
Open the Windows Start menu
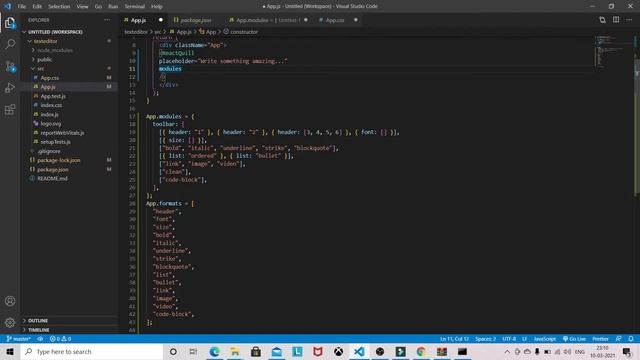[10, 351]
